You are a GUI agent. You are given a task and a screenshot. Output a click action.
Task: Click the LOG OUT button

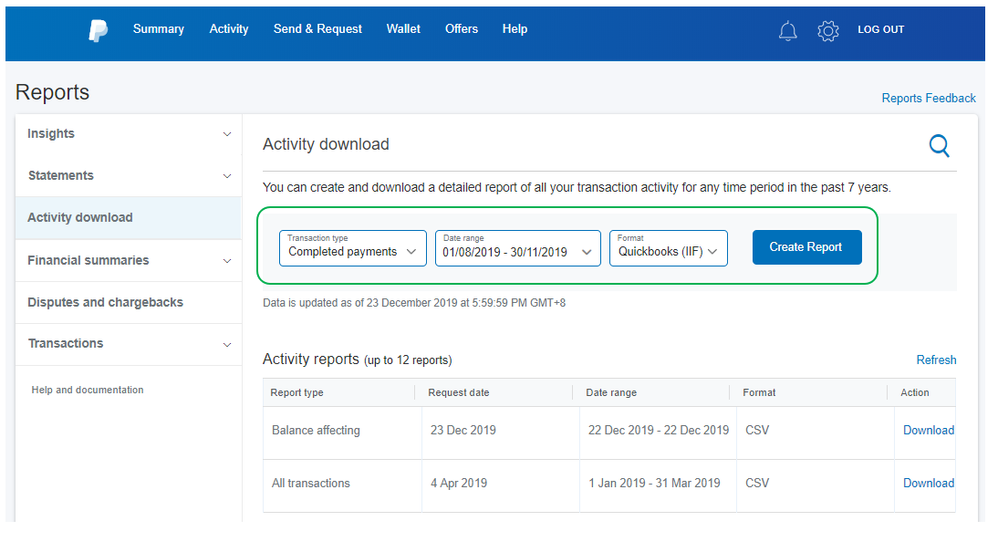(880, 30)
